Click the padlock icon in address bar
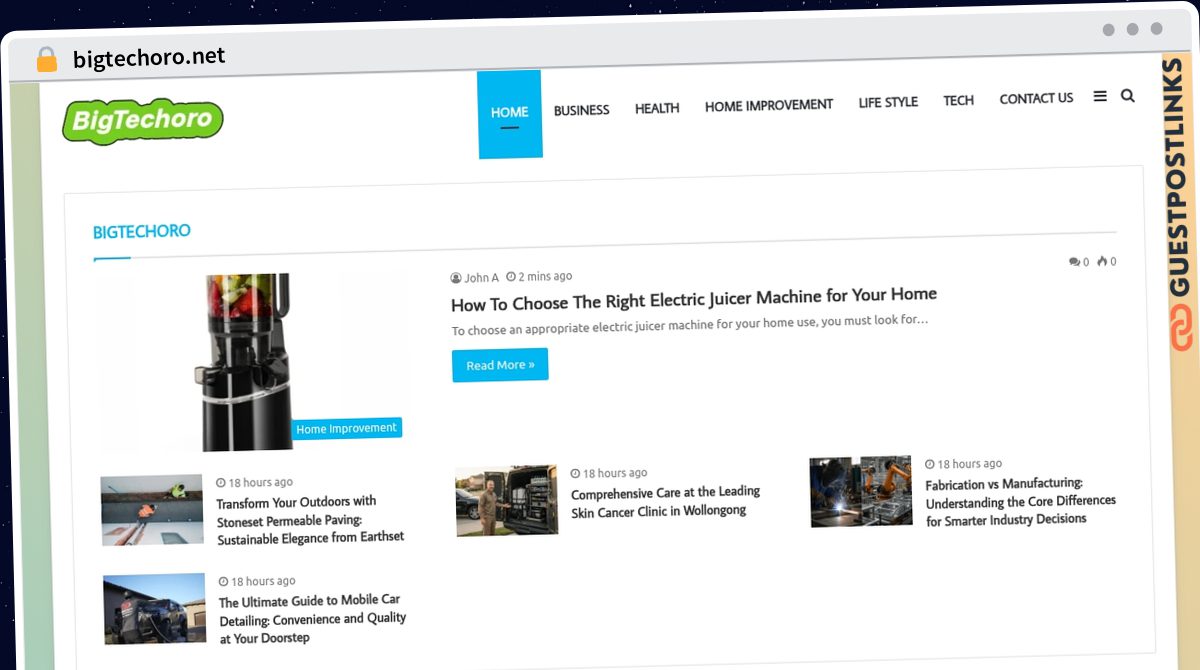 pos(47,59)
